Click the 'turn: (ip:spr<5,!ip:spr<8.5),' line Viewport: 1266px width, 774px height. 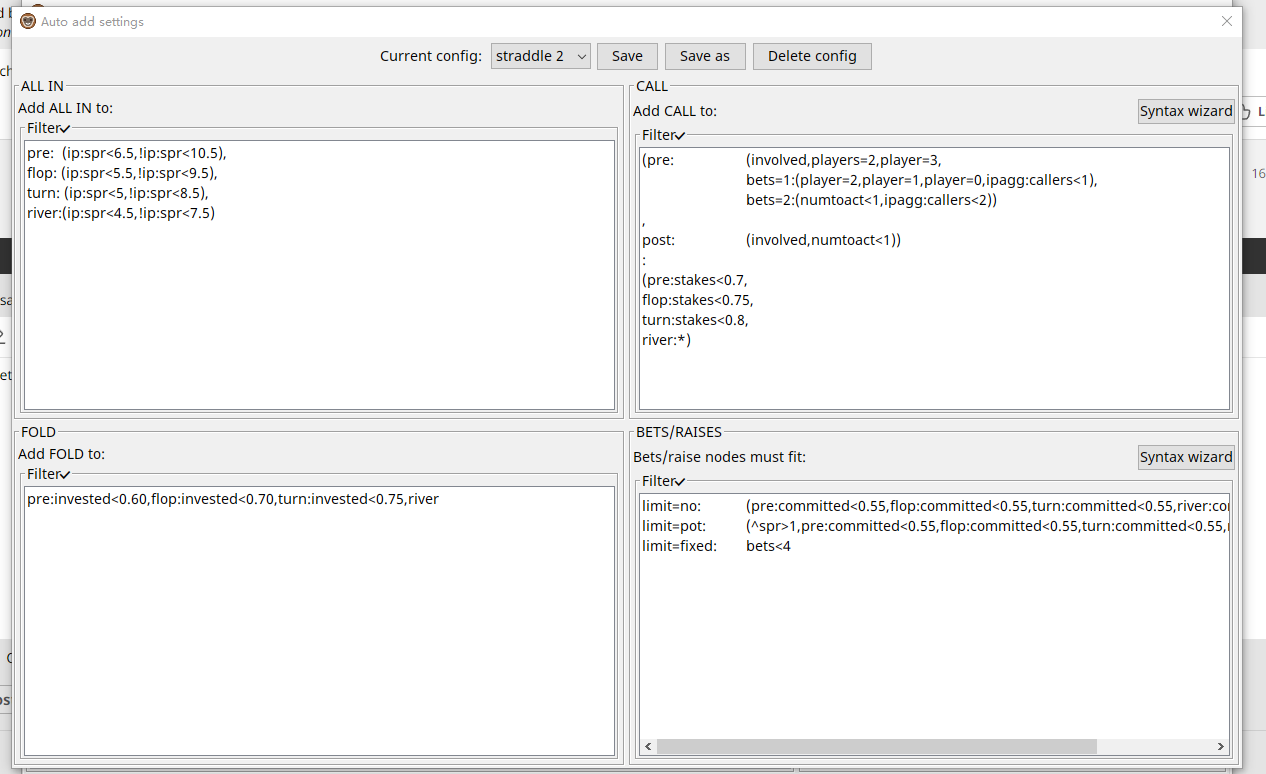[x=118, y=193]
